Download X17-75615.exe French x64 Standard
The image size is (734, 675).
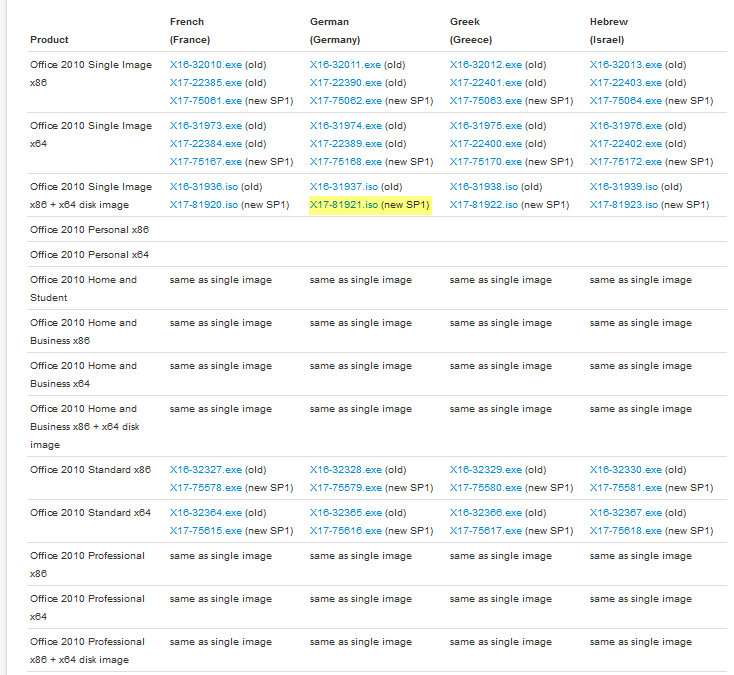tap(206, 531)
